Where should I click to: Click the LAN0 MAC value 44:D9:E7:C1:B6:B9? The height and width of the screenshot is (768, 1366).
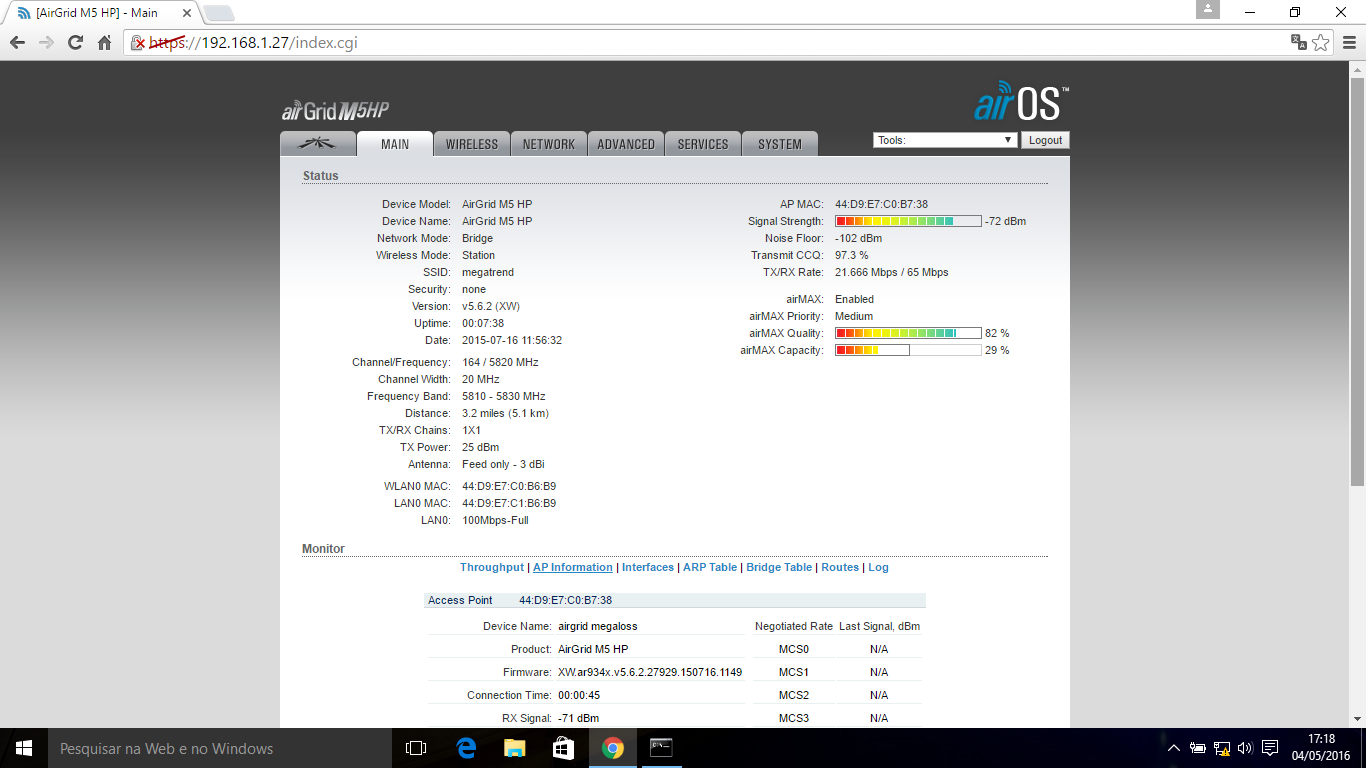(x=509, y=503)
